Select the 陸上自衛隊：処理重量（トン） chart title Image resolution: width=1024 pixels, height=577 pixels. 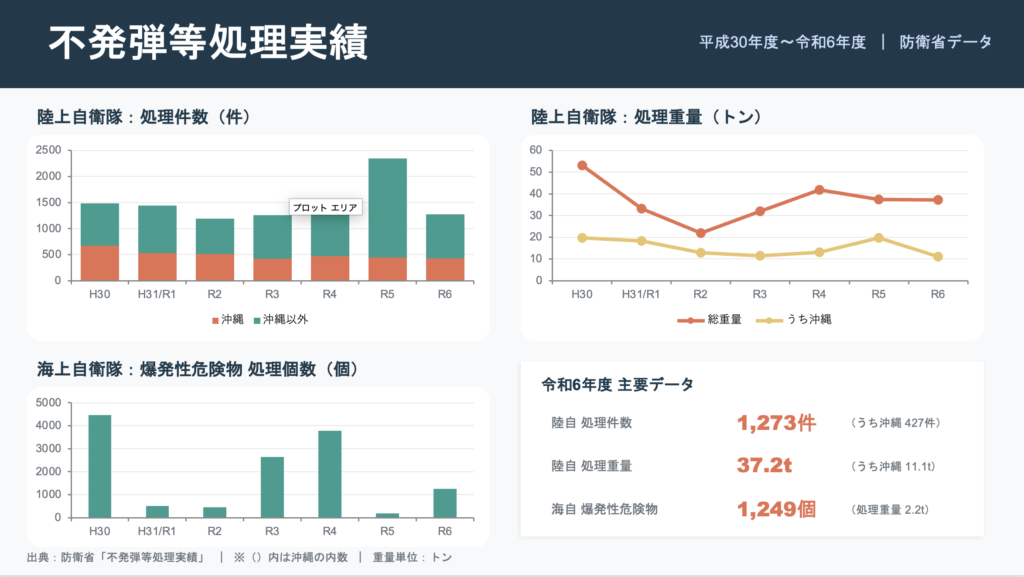[x=647, y=117]
